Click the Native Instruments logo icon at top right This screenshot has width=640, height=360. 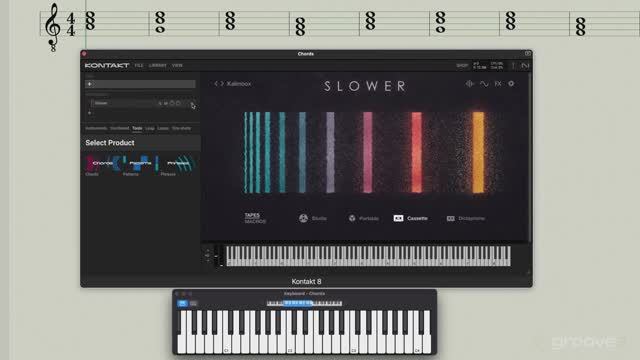tap(525, 65)
